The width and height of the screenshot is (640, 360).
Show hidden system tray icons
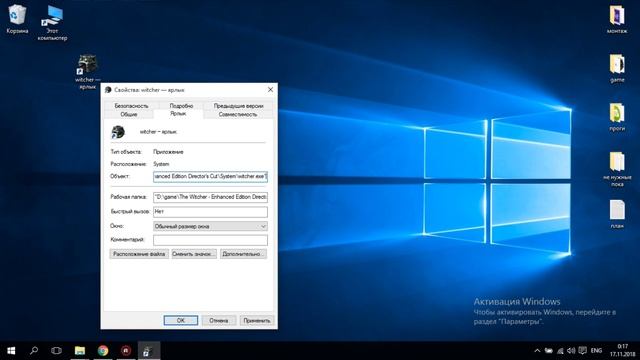(537, 351)
